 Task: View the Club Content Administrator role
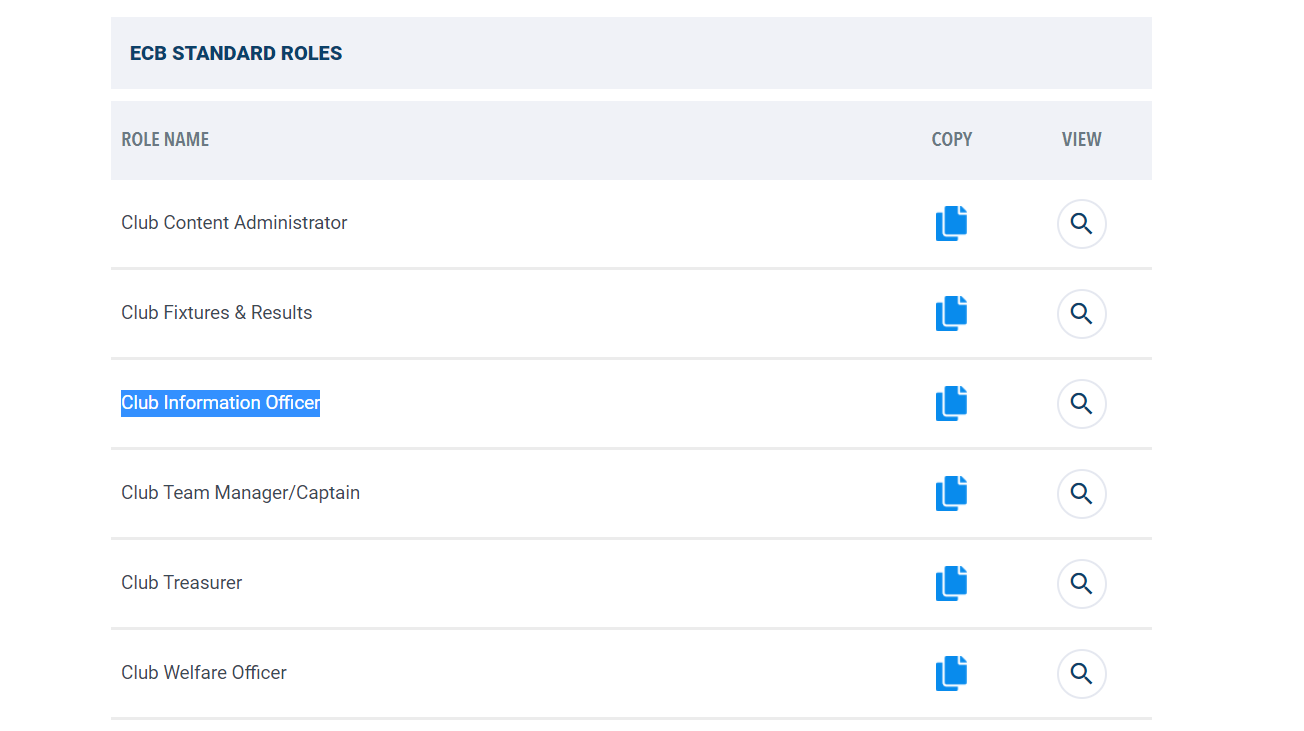(x=1081, y=224)
